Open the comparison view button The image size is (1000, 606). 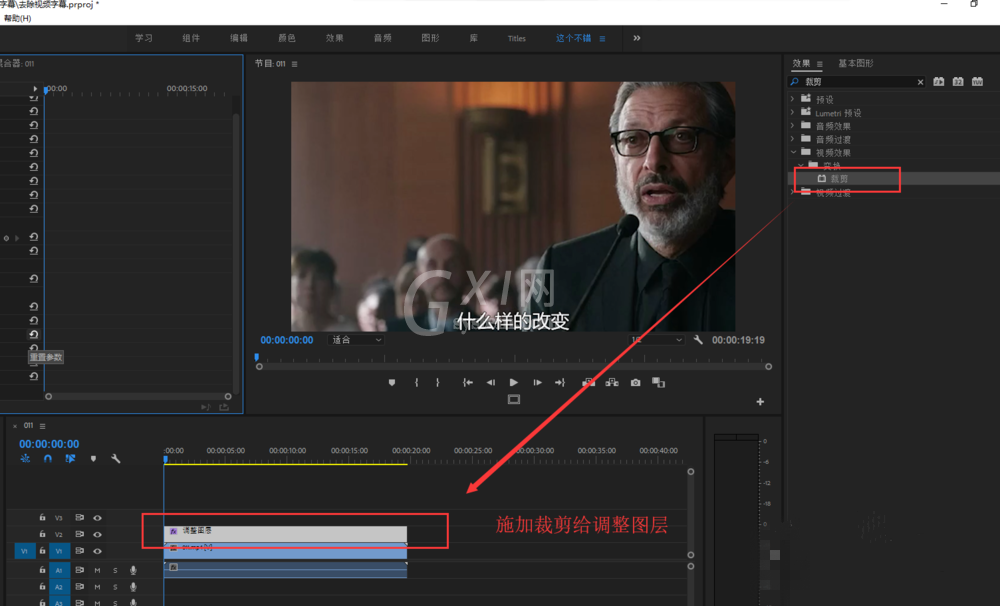coord(658,383)
